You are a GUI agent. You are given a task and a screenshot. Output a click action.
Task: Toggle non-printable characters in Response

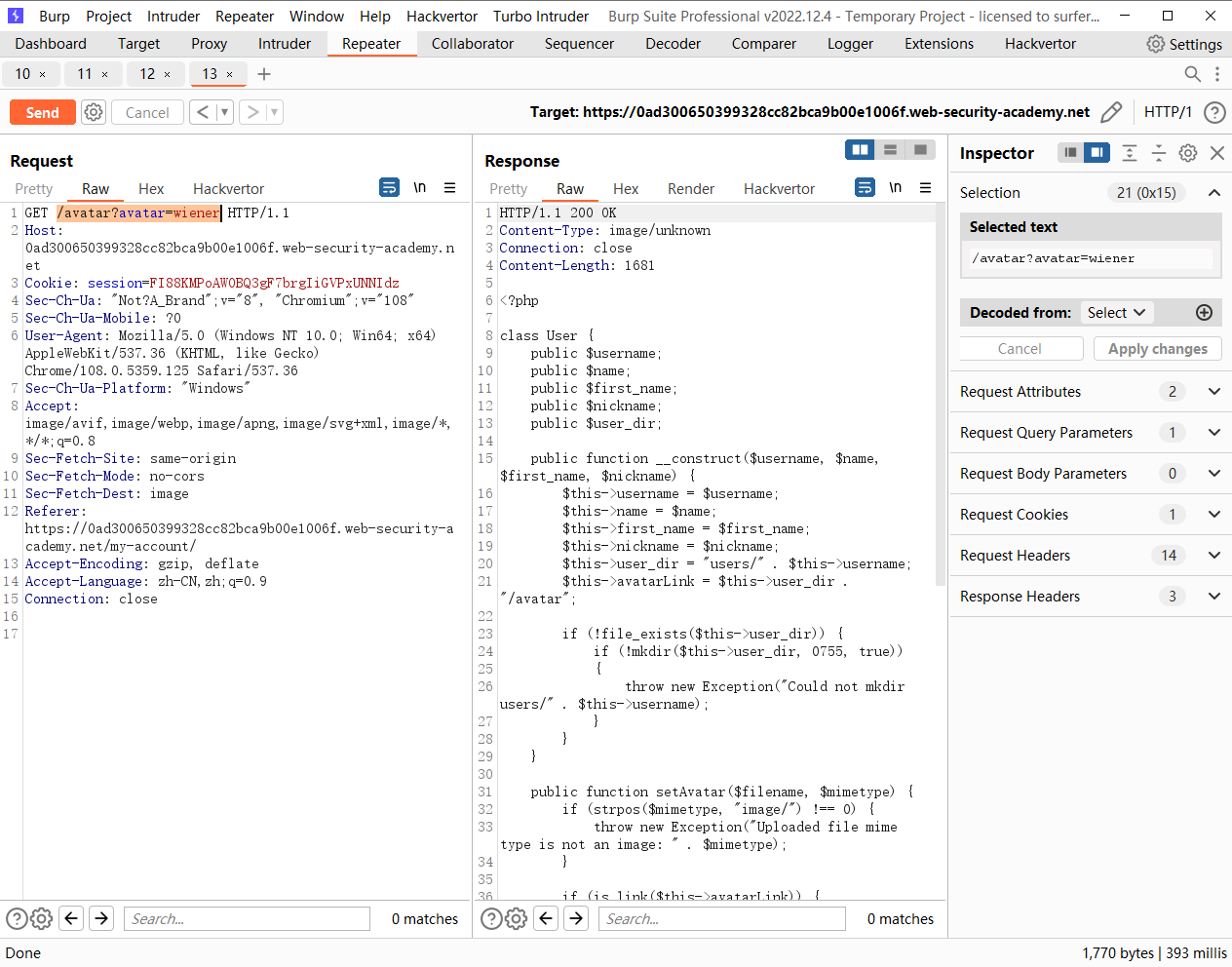point(896,187)
